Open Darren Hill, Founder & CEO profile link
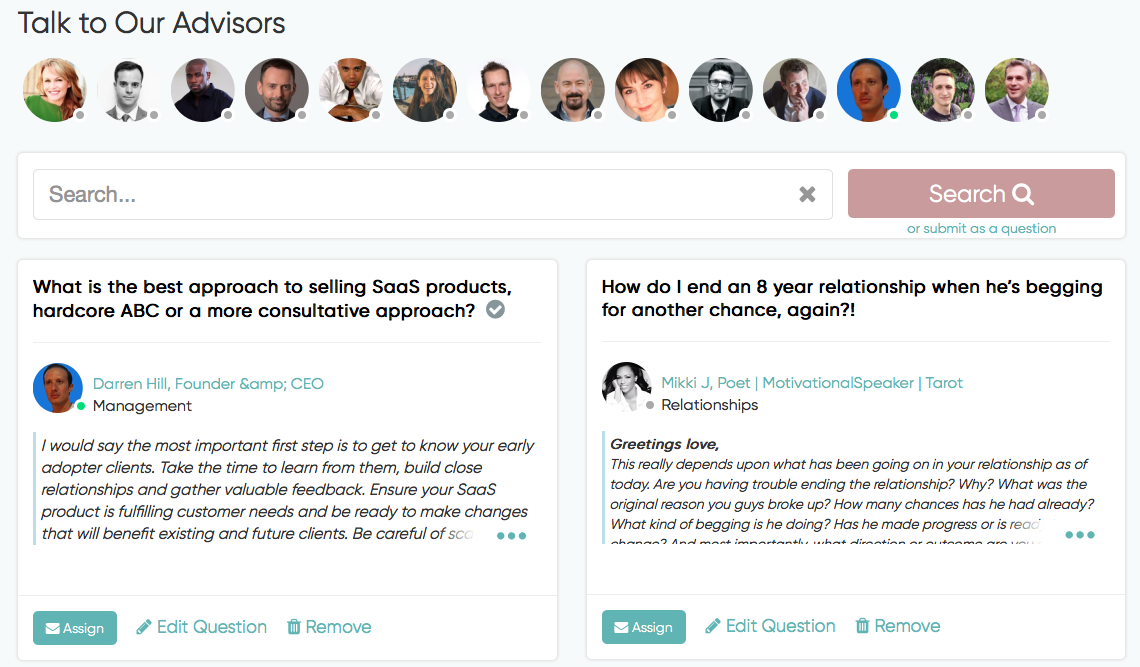 [208, 383]
